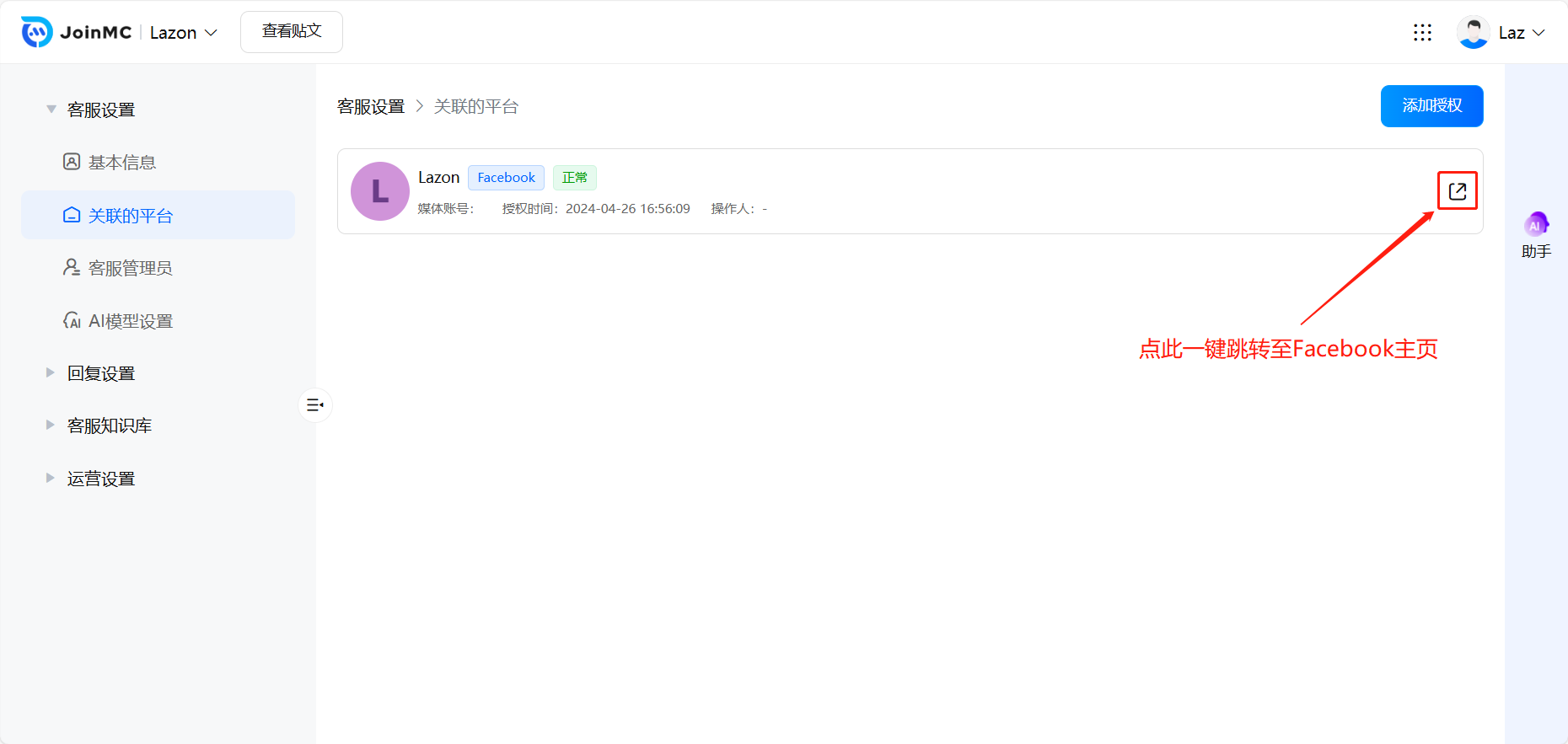Click the 查看贴文 button
The height and width of the screenshot is (744, 1568).
[292, 32]
